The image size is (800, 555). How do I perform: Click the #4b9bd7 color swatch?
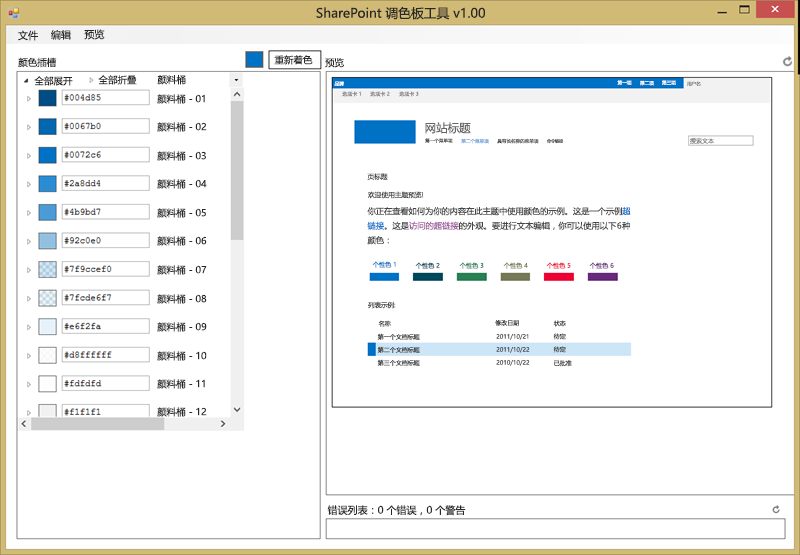click(x=47, y=212)
